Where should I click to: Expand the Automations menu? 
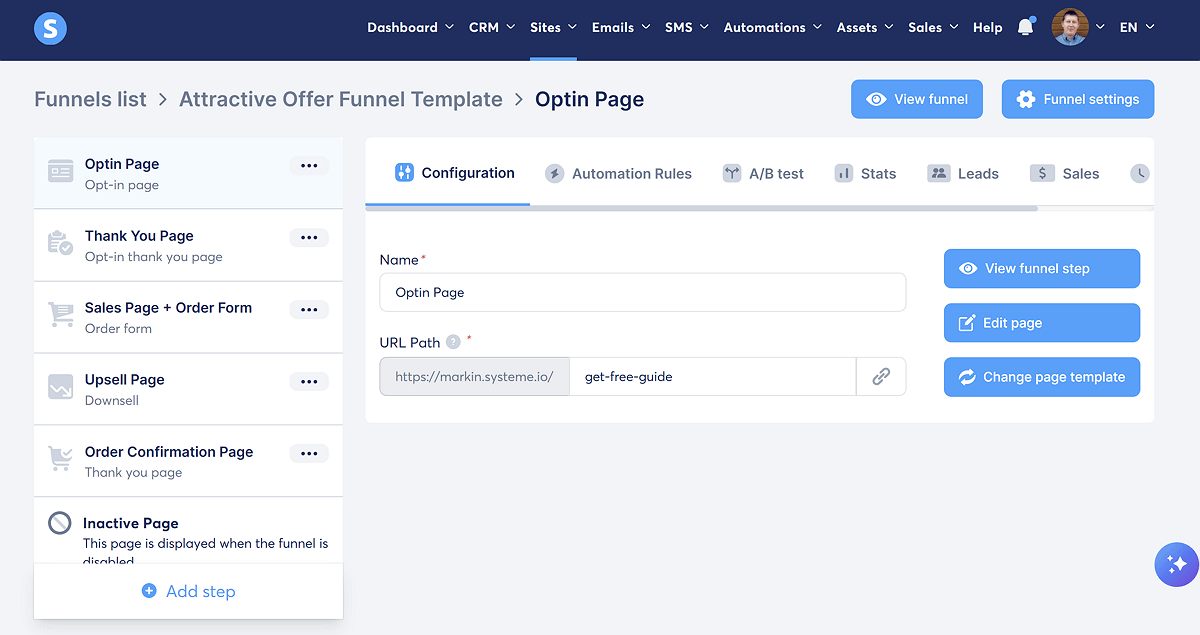(x=773, y=27)
